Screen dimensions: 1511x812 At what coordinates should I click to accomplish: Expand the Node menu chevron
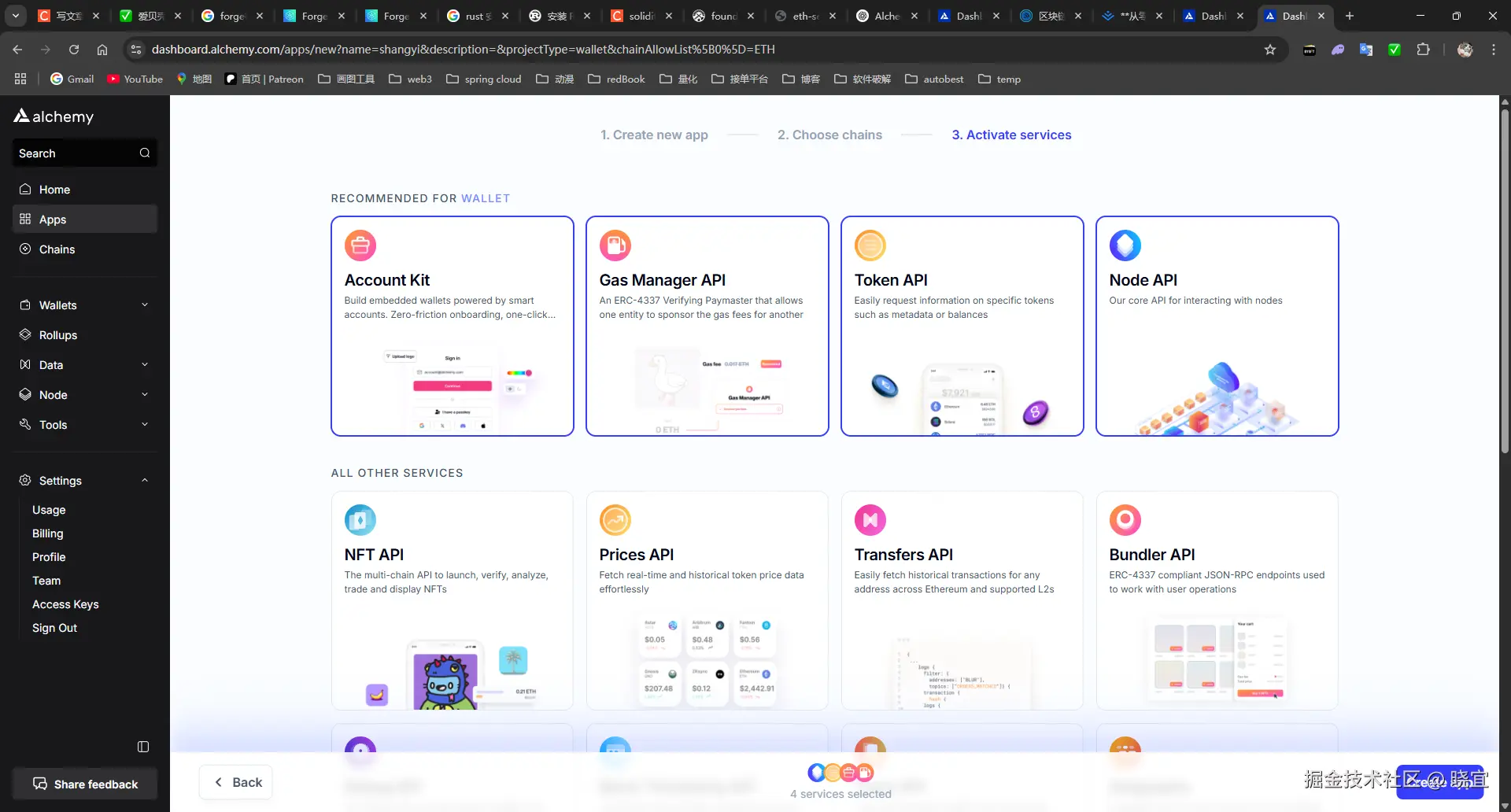point(145,395)
